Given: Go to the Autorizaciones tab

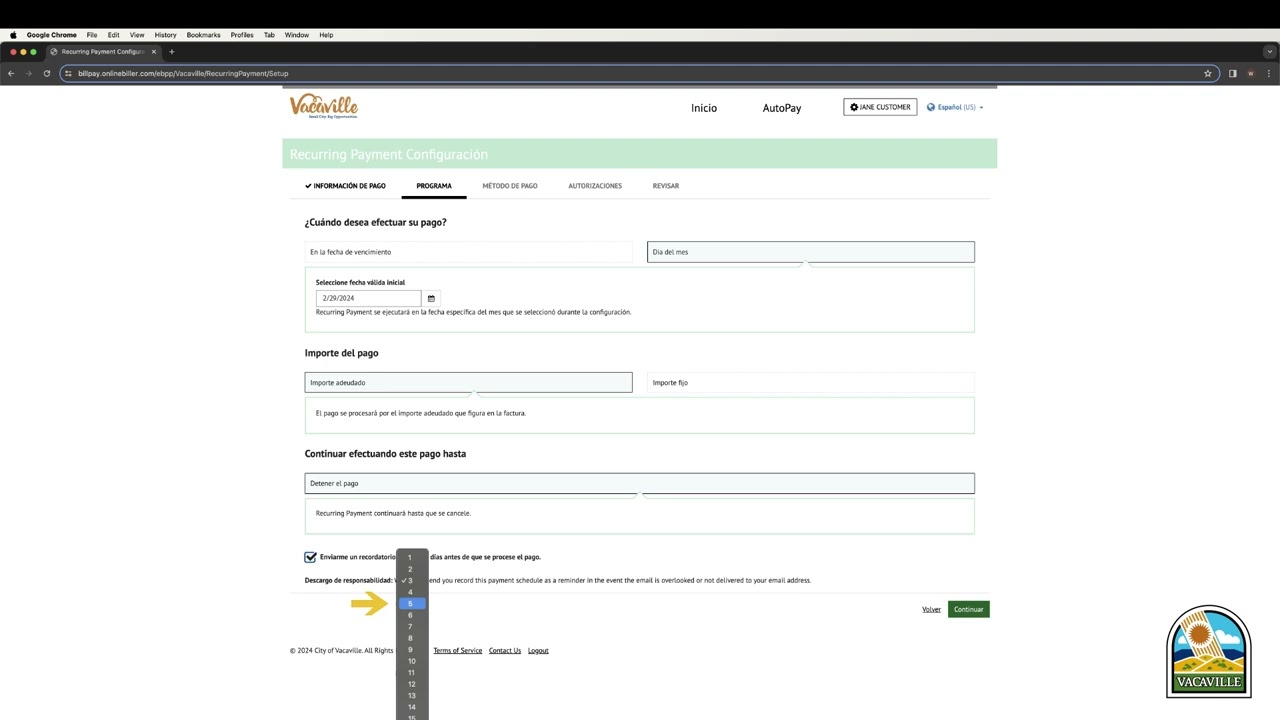Looking at the screenshot, I should pyautogui.click(x=595, y=186).
